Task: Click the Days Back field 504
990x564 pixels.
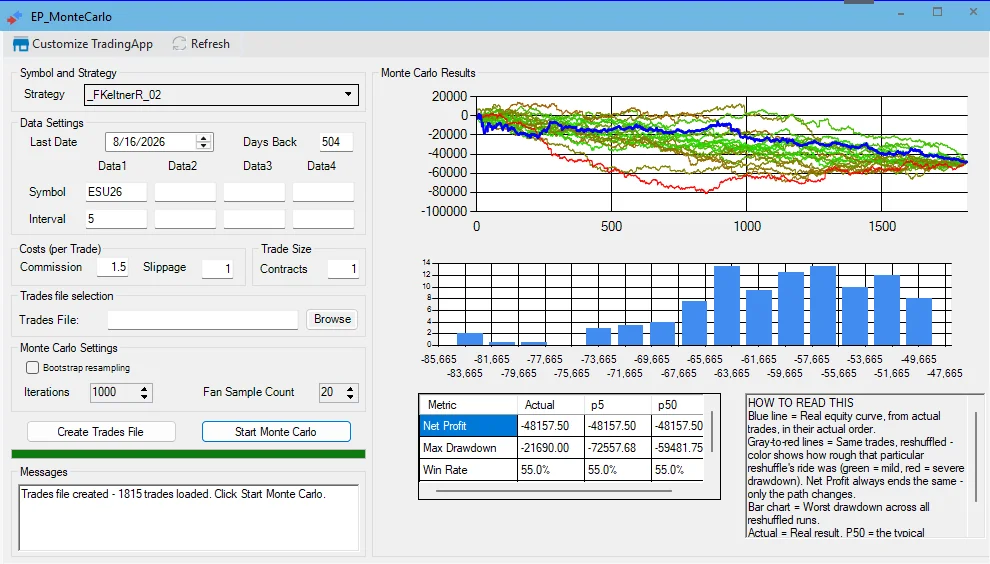Action: 335,142
